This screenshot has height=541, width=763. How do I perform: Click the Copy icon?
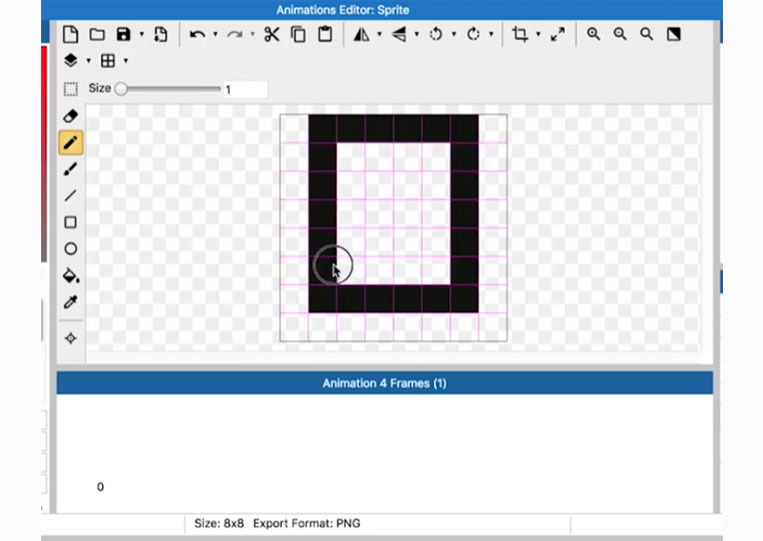pos(298,34)
